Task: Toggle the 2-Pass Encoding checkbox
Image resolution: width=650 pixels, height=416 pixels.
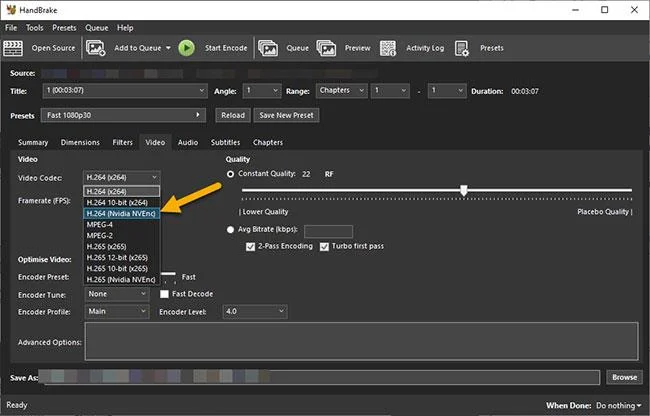Action: (250, 247)
